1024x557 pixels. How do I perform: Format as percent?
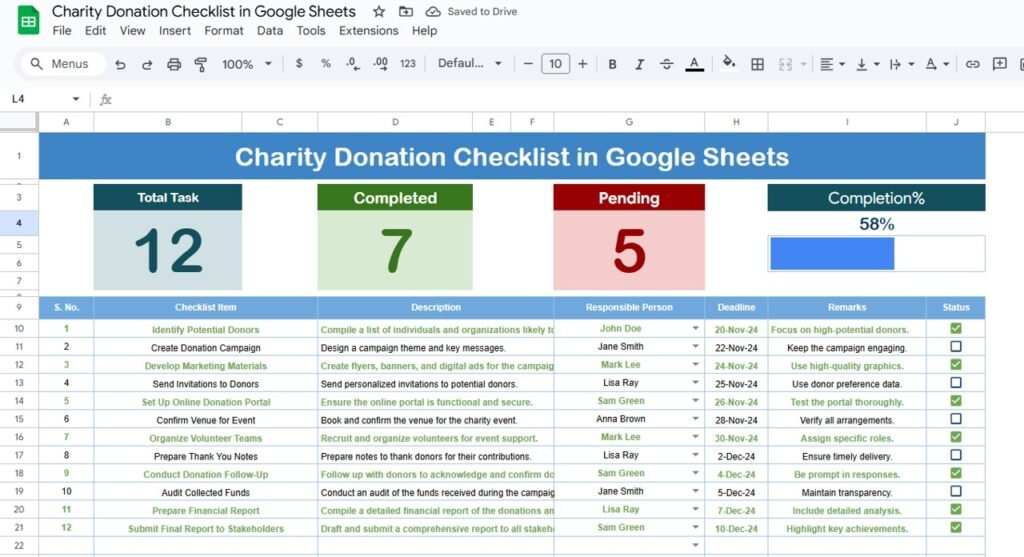coord(326,63)
